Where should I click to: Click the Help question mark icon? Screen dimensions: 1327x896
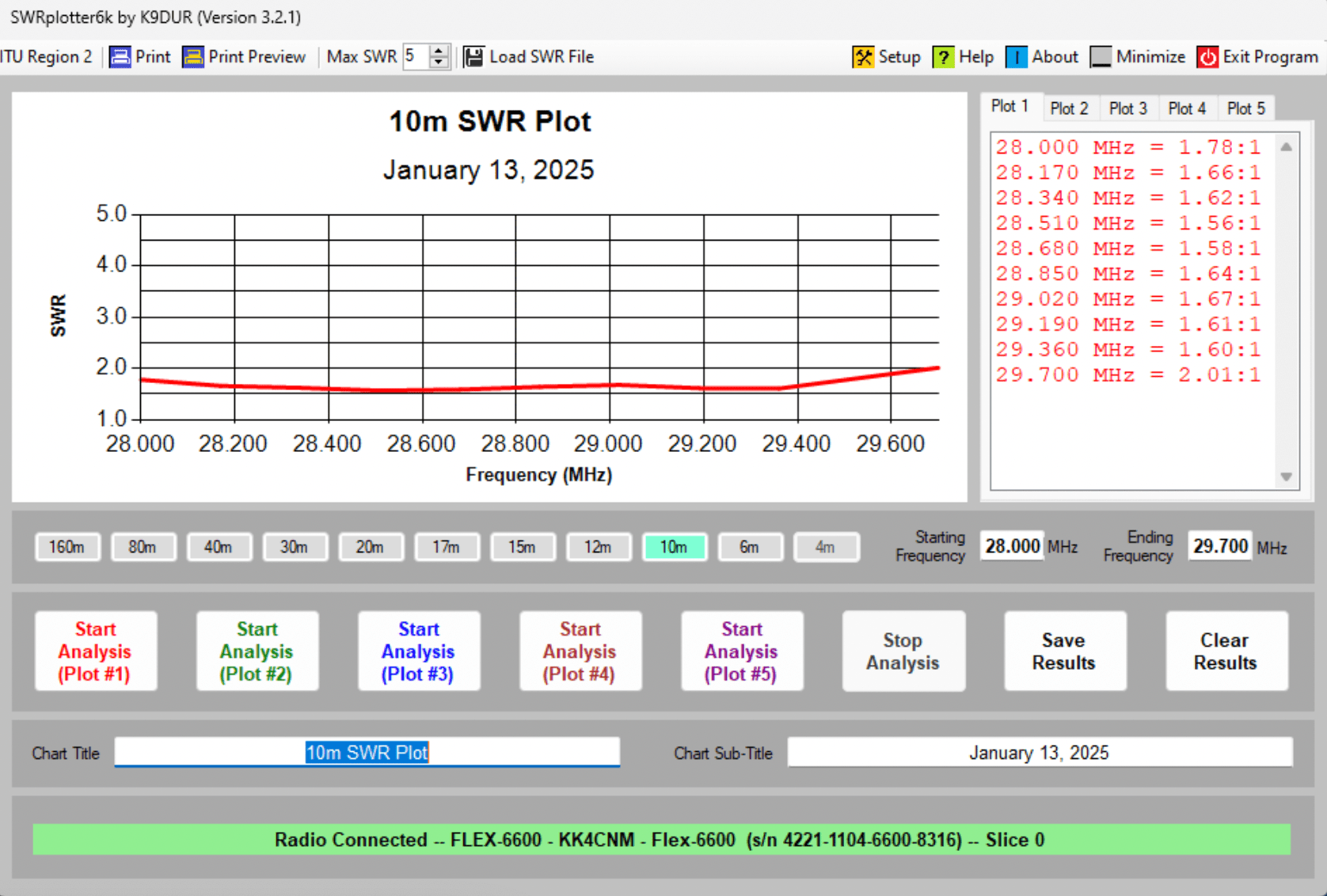pyautogui.click(x=943, y=57)
